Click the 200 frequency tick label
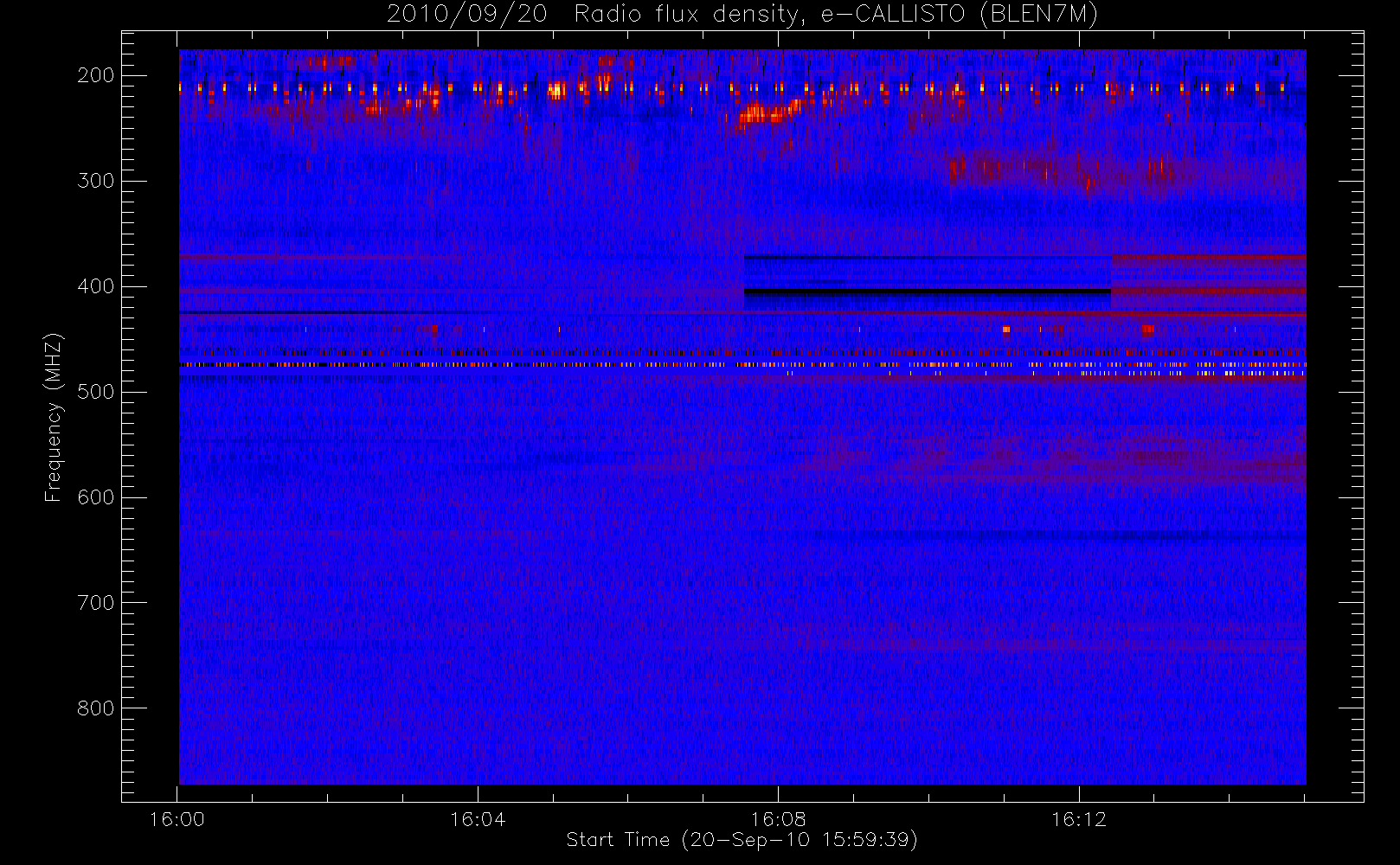 click(x=96, y=75)
